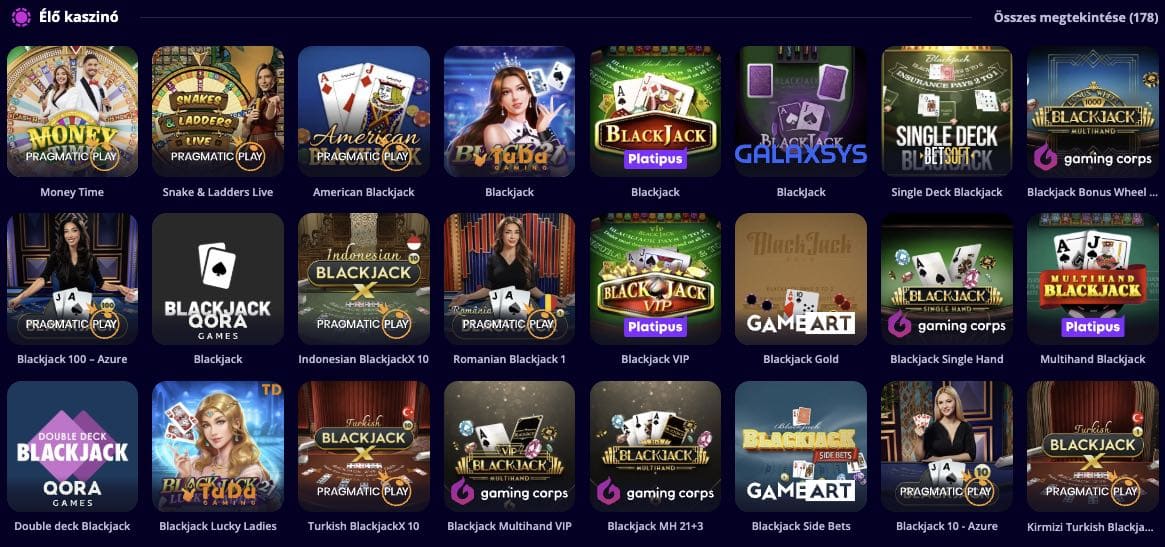Image resolution: width=1165 pixels, height=547 pixels.
Task: Open the Összes megtekintése (178) link
Action: point(1075,17)
